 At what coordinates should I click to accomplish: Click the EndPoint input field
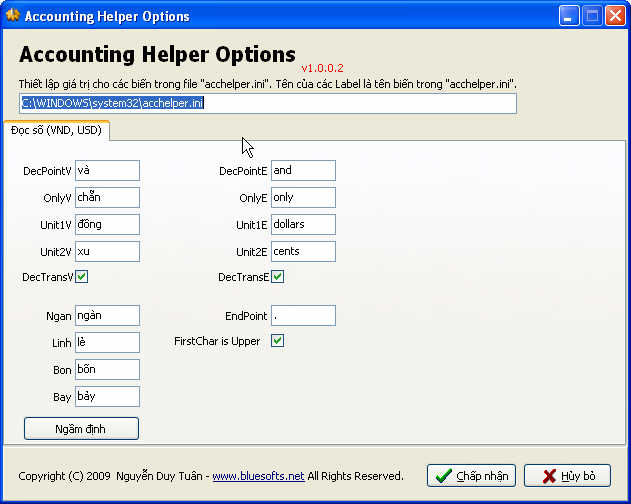303,316
